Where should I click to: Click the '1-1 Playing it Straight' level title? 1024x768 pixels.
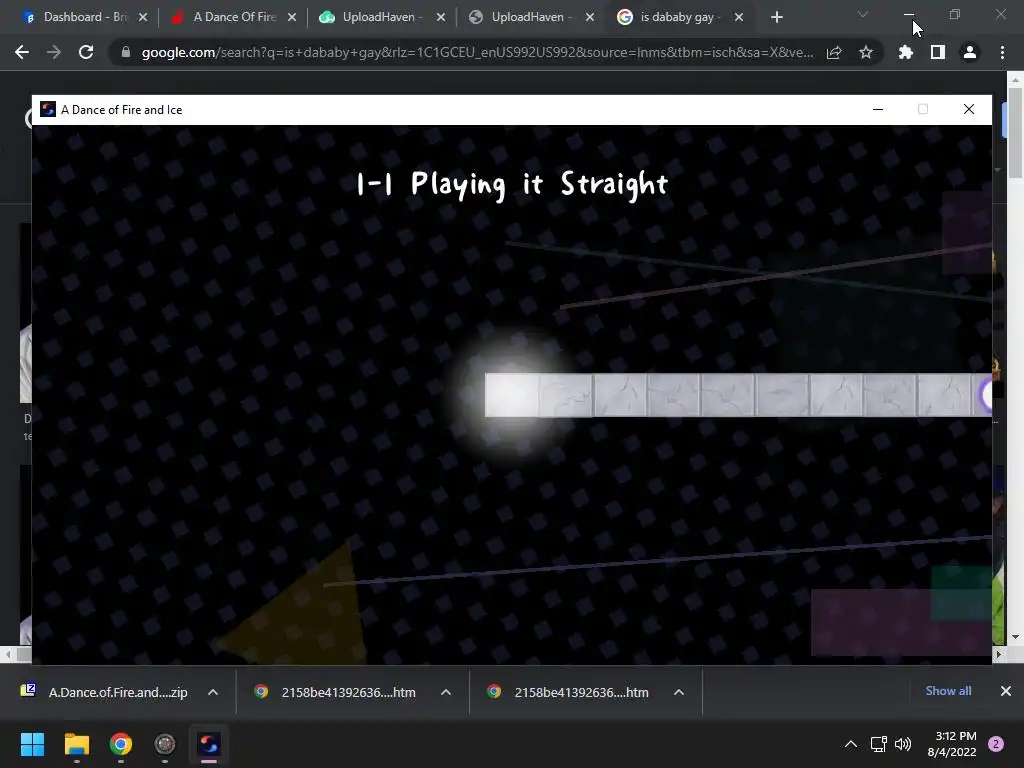point(512,184)
